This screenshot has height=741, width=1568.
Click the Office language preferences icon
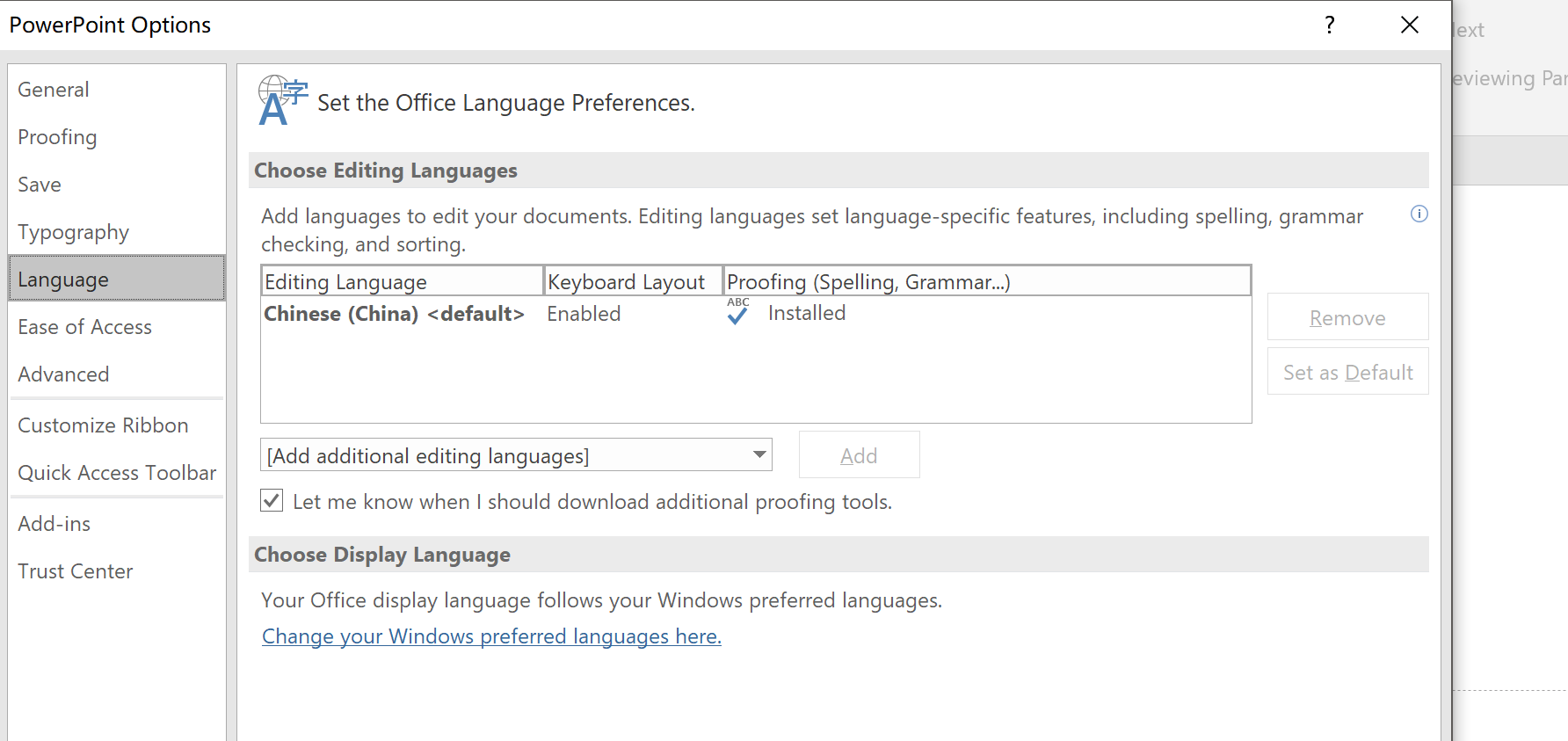point(282,100)
